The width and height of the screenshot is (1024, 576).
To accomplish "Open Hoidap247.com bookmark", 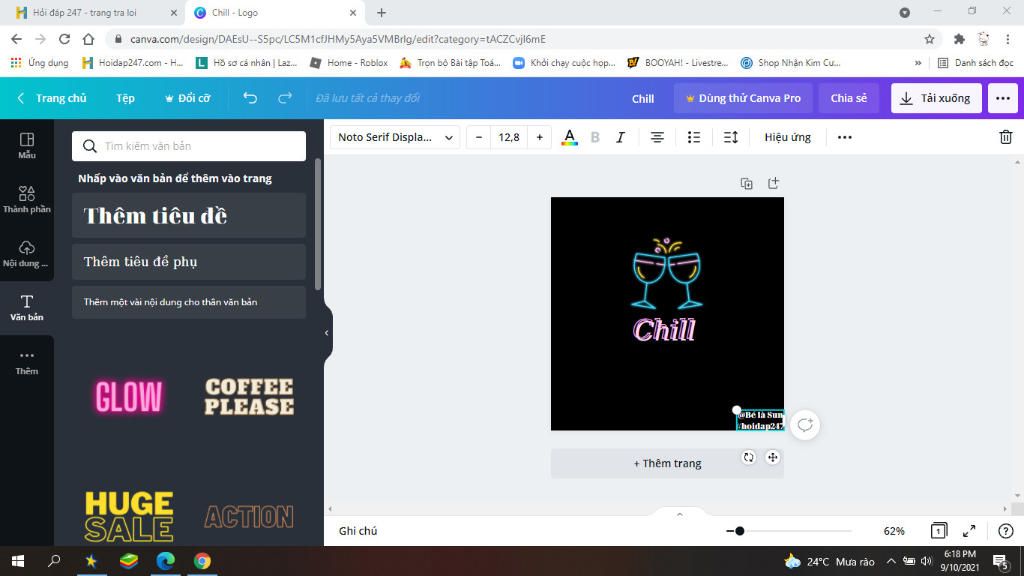I will click(133, 63).
